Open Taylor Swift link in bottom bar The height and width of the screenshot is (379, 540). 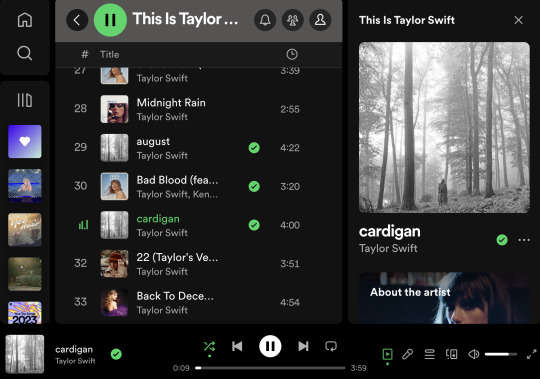pyautogui.click(x=75, y=361)
